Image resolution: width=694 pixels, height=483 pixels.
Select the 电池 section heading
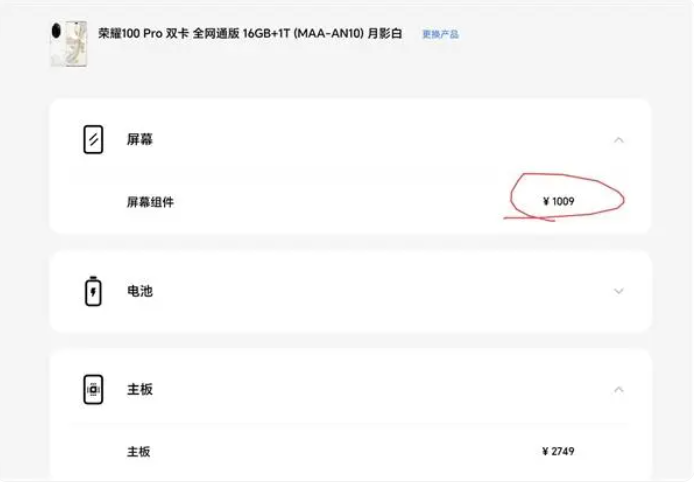pyautogui.click(x=139, y=291)
